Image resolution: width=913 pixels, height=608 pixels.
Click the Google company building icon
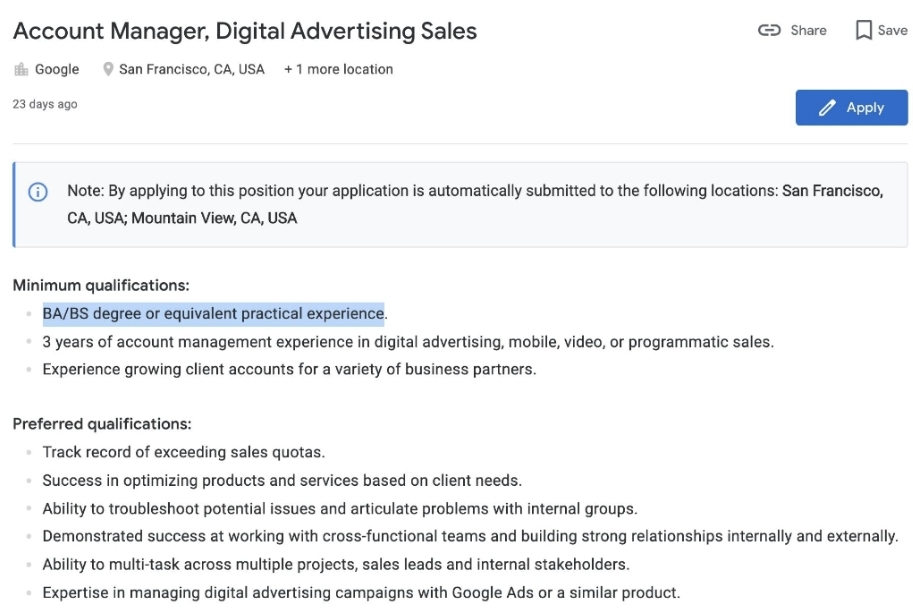[x=21, y=69]
